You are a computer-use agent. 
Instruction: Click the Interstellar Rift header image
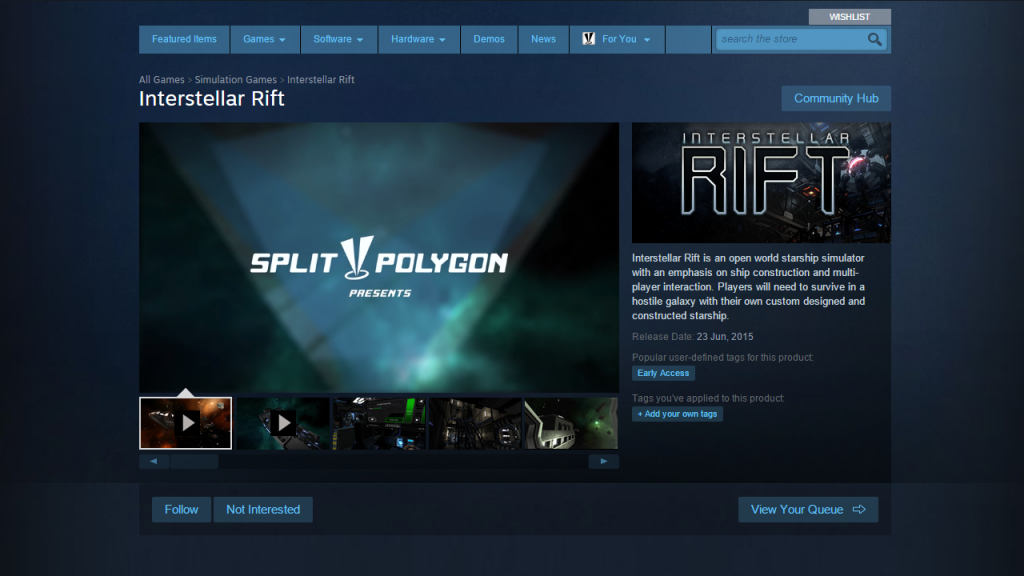pos(761,183)
